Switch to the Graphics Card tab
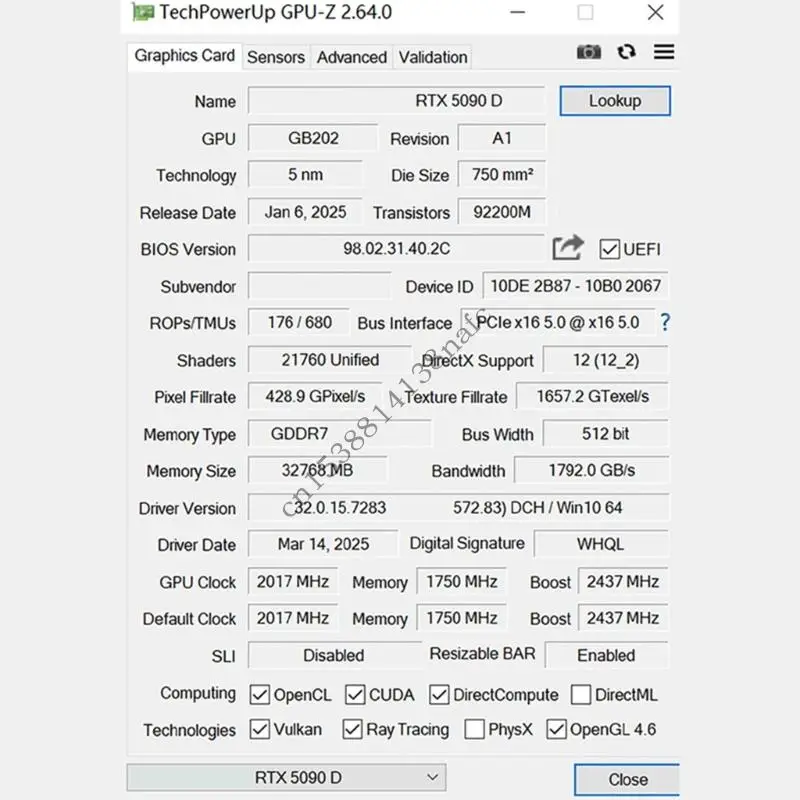Image resolution: width=800 pixels, height=800 pixels. pyautogui.click(x=185, y=56)
